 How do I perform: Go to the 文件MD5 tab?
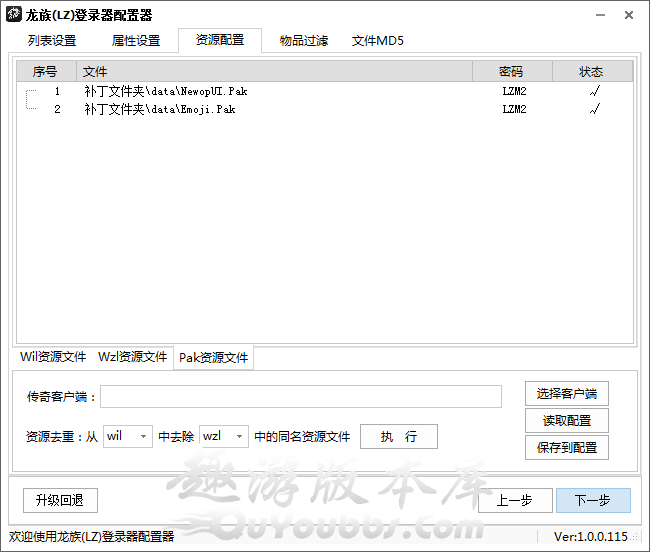coord(378,41)
